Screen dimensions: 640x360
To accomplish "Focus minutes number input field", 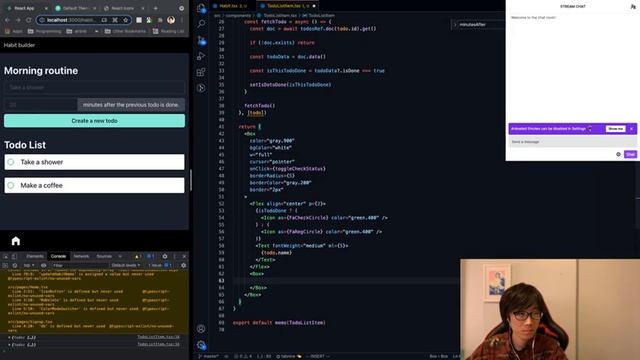I will pyautogui.click(x=40, y=105).
